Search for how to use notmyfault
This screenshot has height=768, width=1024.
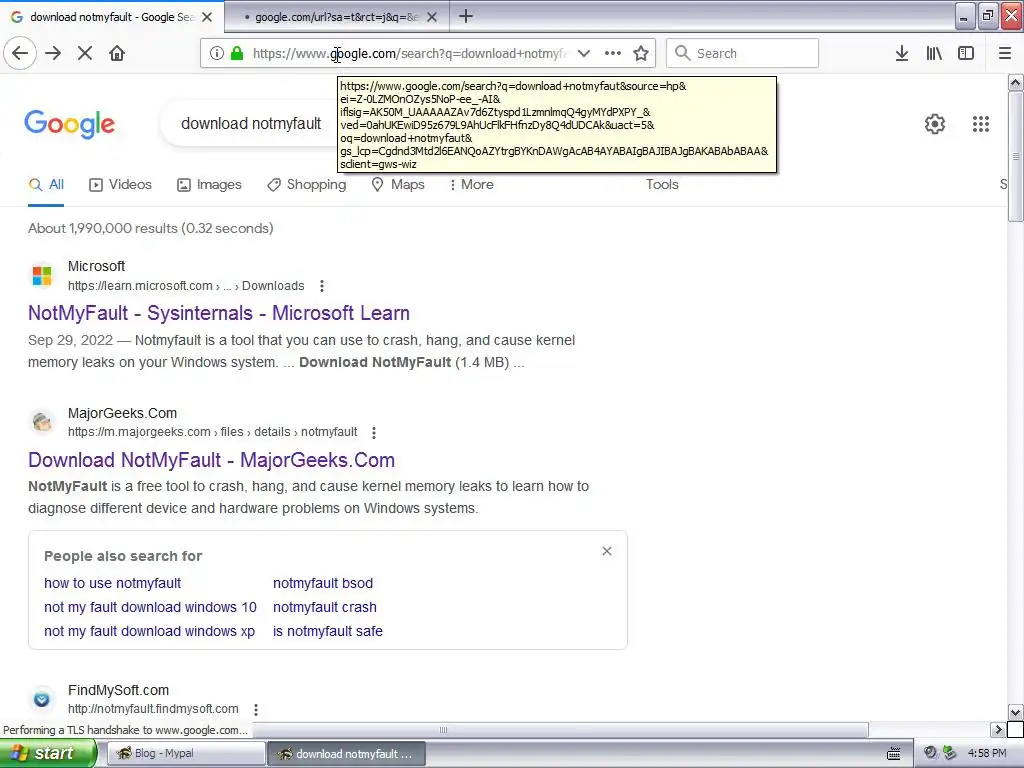112,583
